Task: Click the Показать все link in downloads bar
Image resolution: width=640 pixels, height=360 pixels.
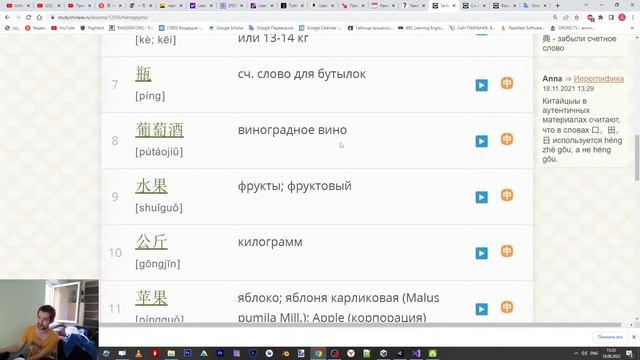Action: pyautogui.click(x=610, y=337)
